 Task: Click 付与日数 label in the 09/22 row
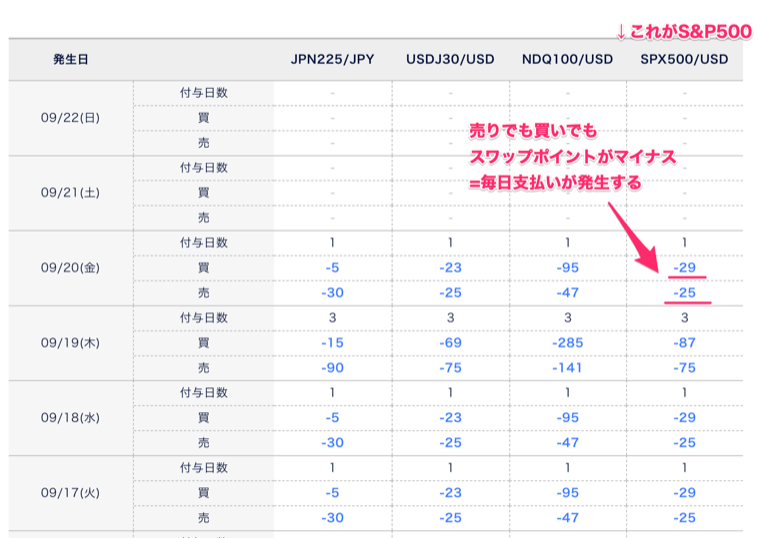pyautogui.click(x=204, y=93)
